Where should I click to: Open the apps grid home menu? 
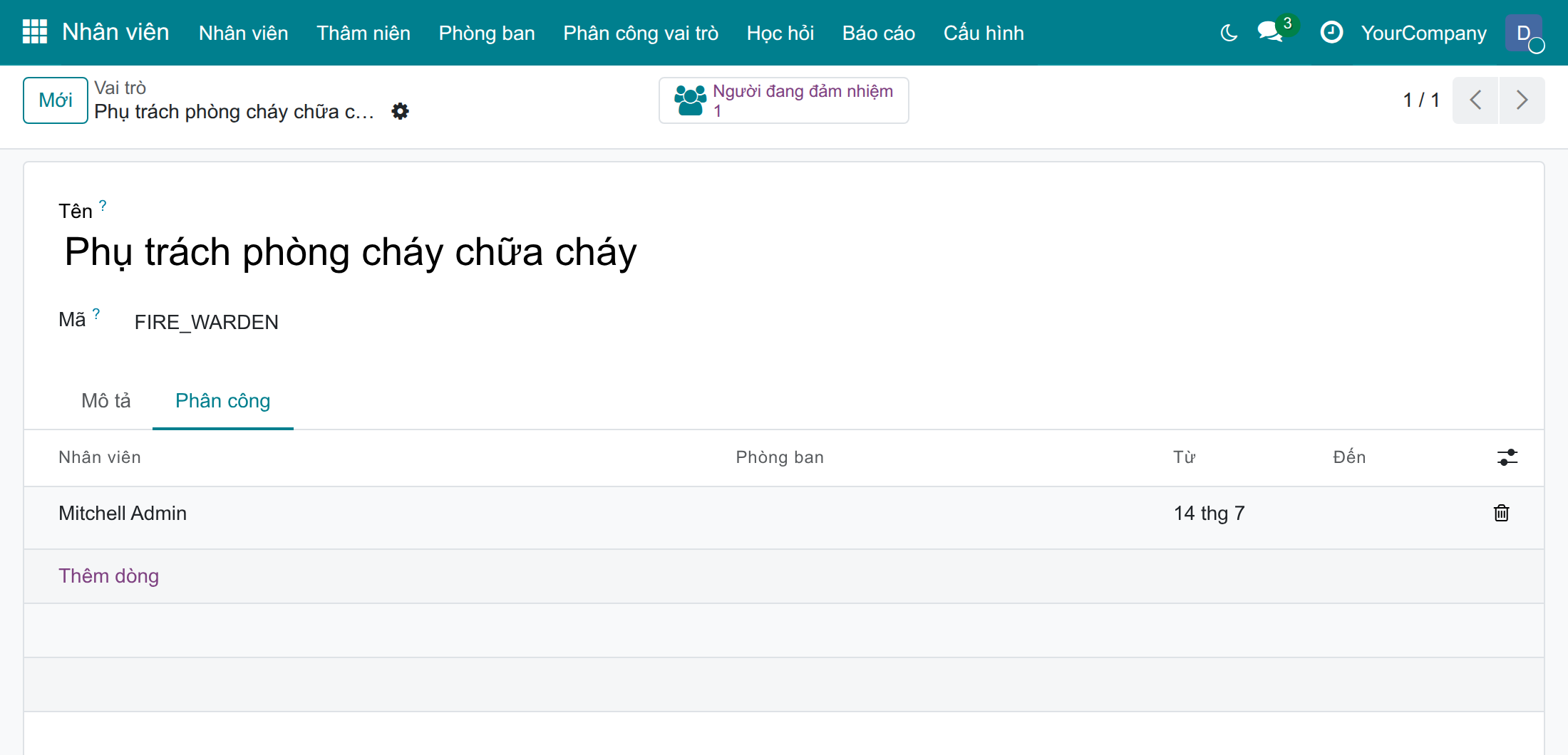(x=34, y=32)
